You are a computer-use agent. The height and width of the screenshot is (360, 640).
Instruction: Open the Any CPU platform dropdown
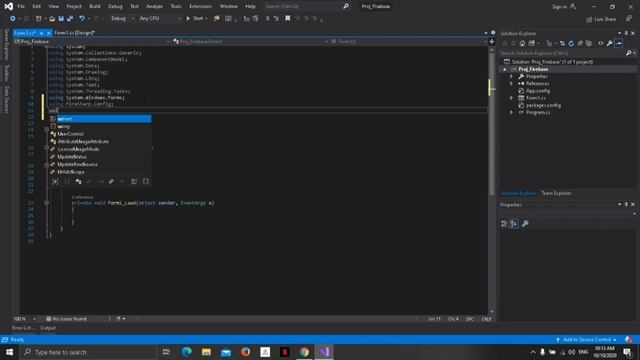pyautogui.click(x=160, y=18)
